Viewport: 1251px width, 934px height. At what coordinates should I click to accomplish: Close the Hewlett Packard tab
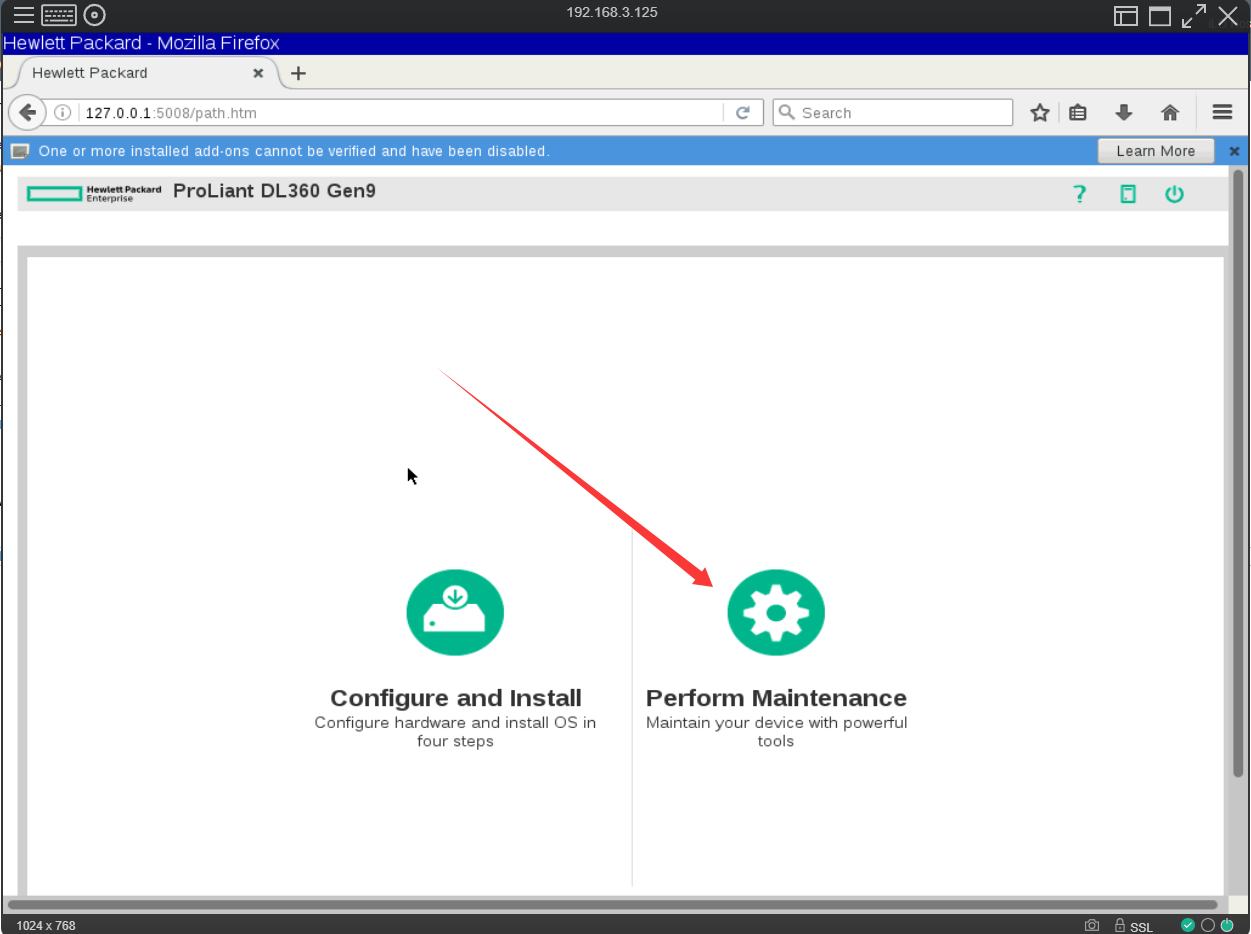[x=258, y=73]
